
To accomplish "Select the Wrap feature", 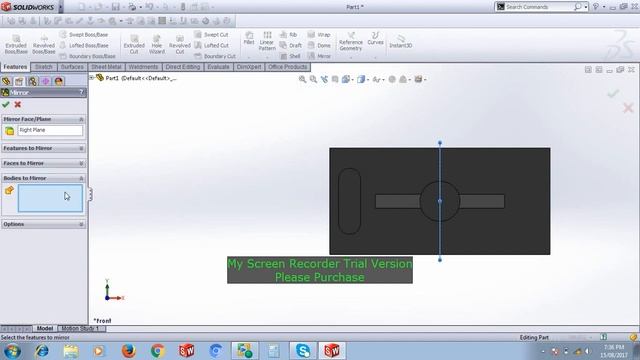I will (x=319, y=35).
